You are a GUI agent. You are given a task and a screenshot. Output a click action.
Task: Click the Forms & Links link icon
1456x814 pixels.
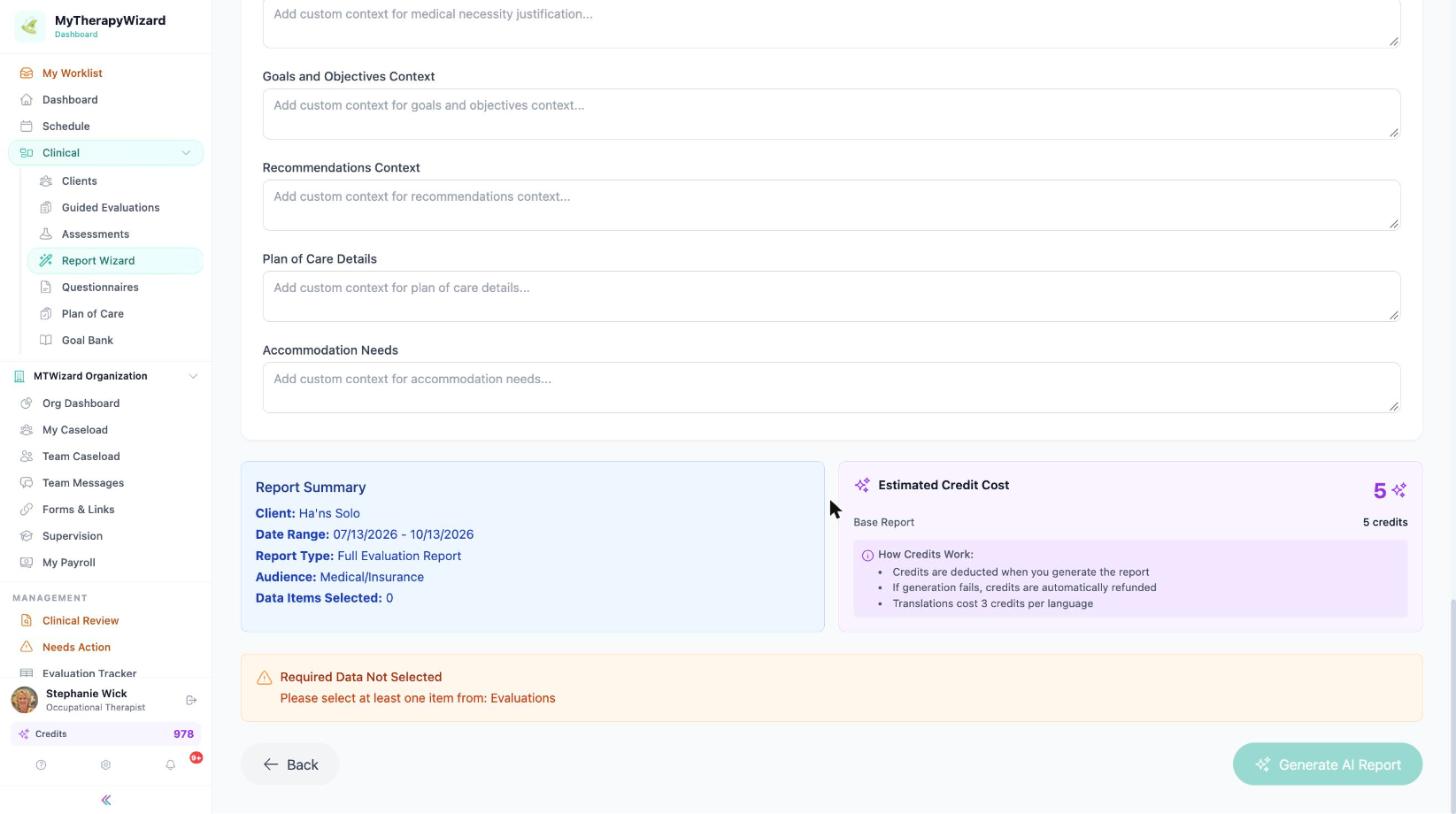tap(27, 510)
